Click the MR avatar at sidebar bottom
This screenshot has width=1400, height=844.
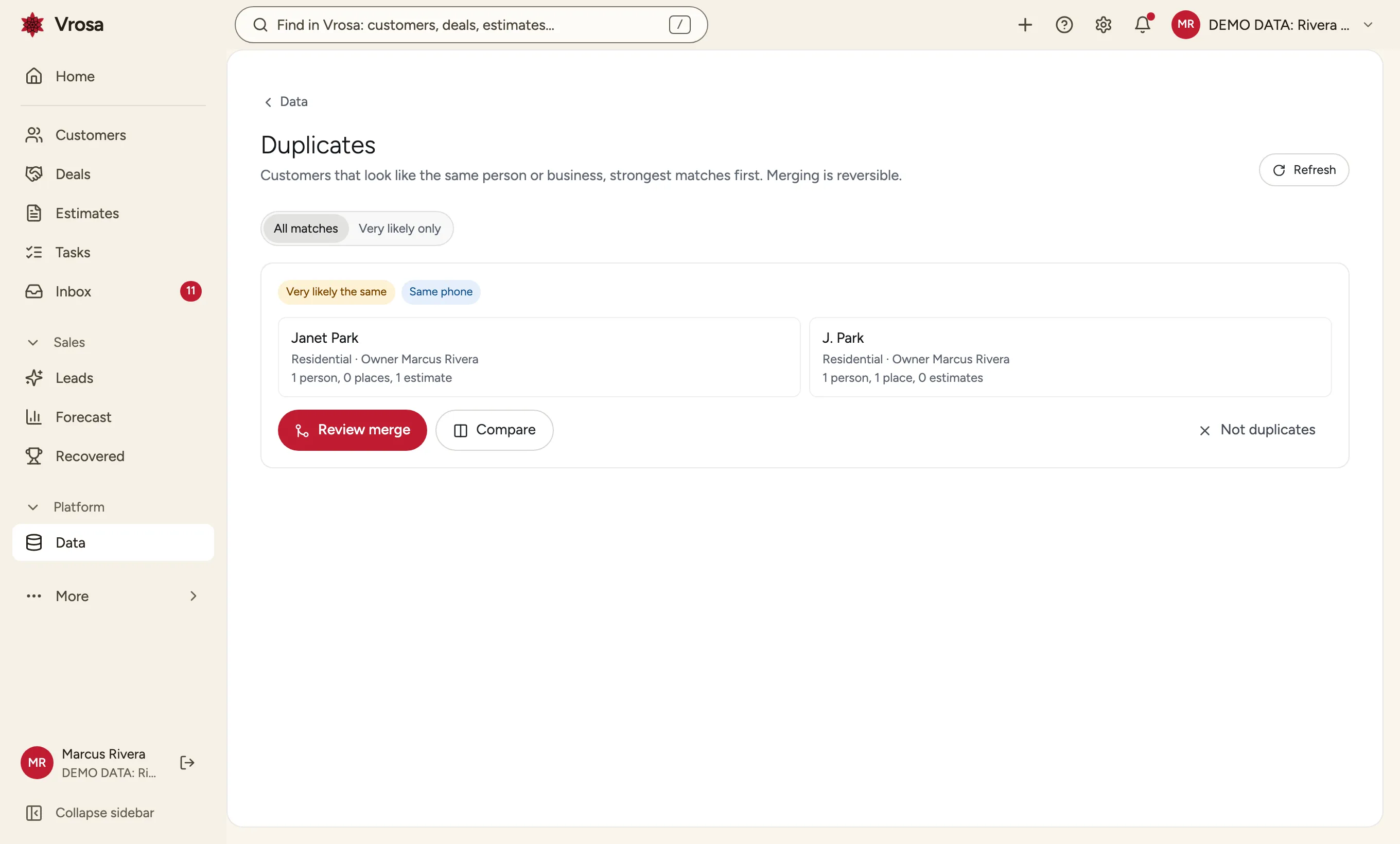(37, 763)
